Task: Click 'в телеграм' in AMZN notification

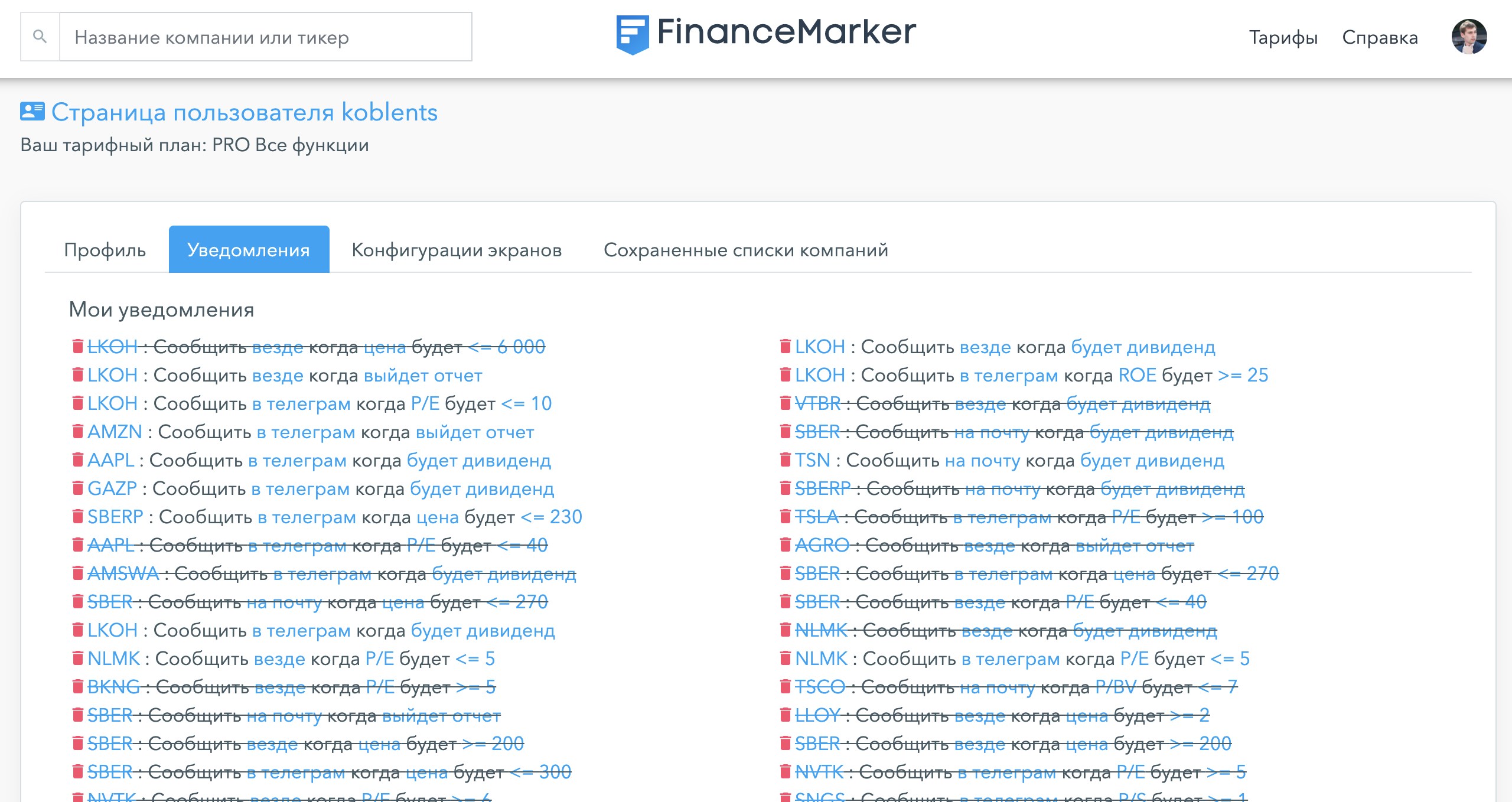Action: tap(306, 432)
